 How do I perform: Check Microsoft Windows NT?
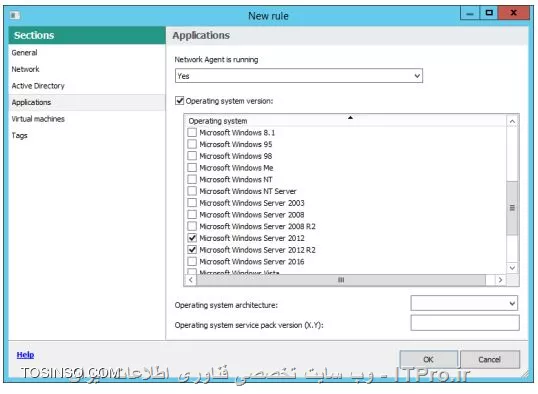click(192, 179)
